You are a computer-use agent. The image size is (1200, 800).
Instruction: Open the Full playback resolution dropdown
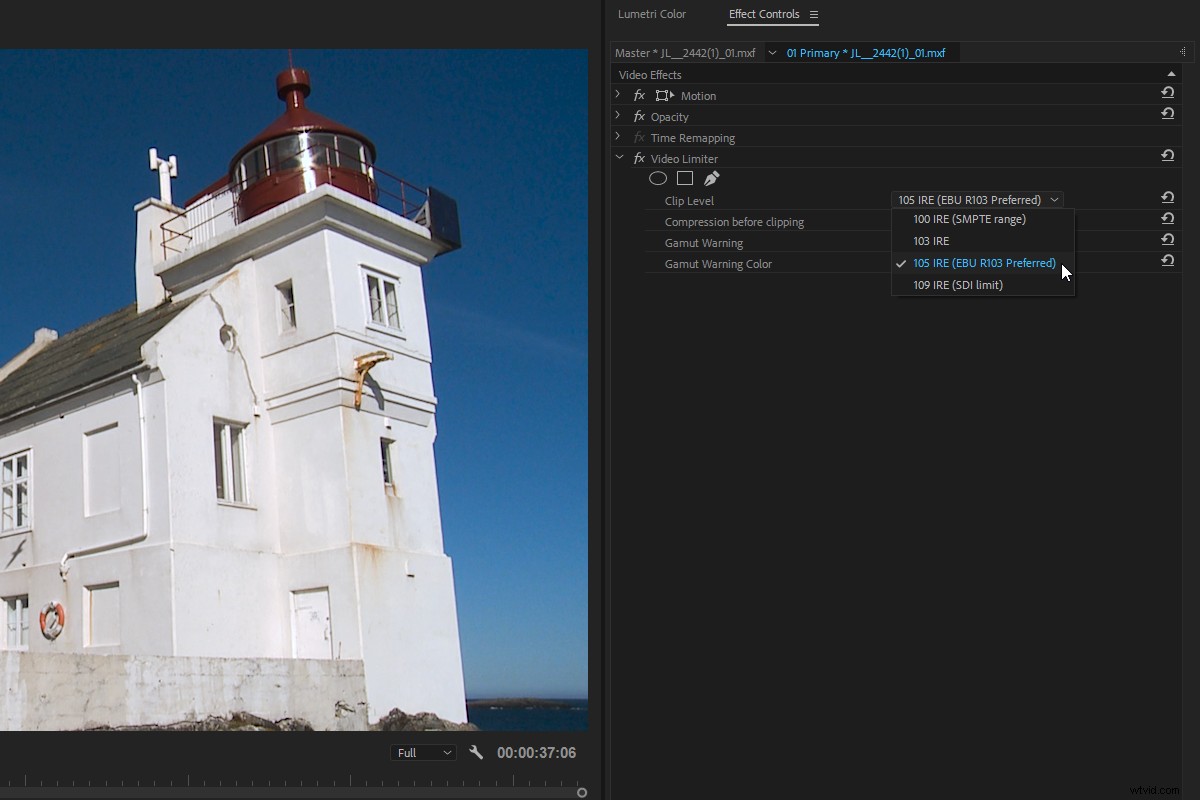tap(423, 752)
